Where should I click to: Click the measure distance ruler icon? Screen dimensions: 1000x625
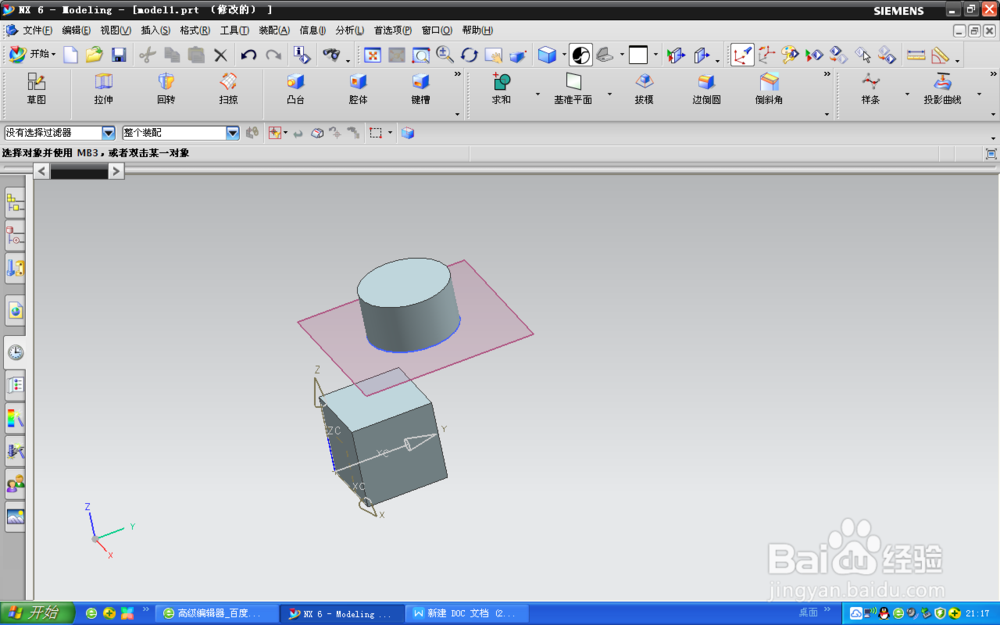tap(916, 55)
